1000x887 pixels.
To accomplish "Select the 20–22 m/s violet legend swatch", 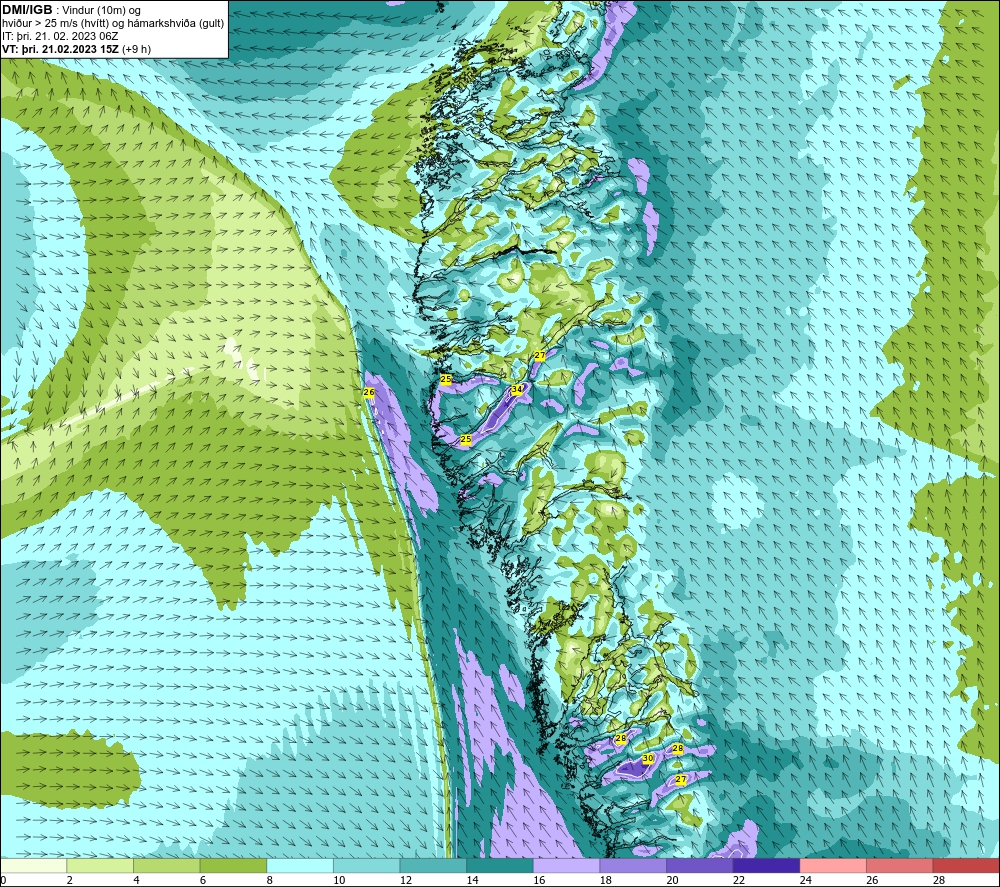I will pos(700,866).
